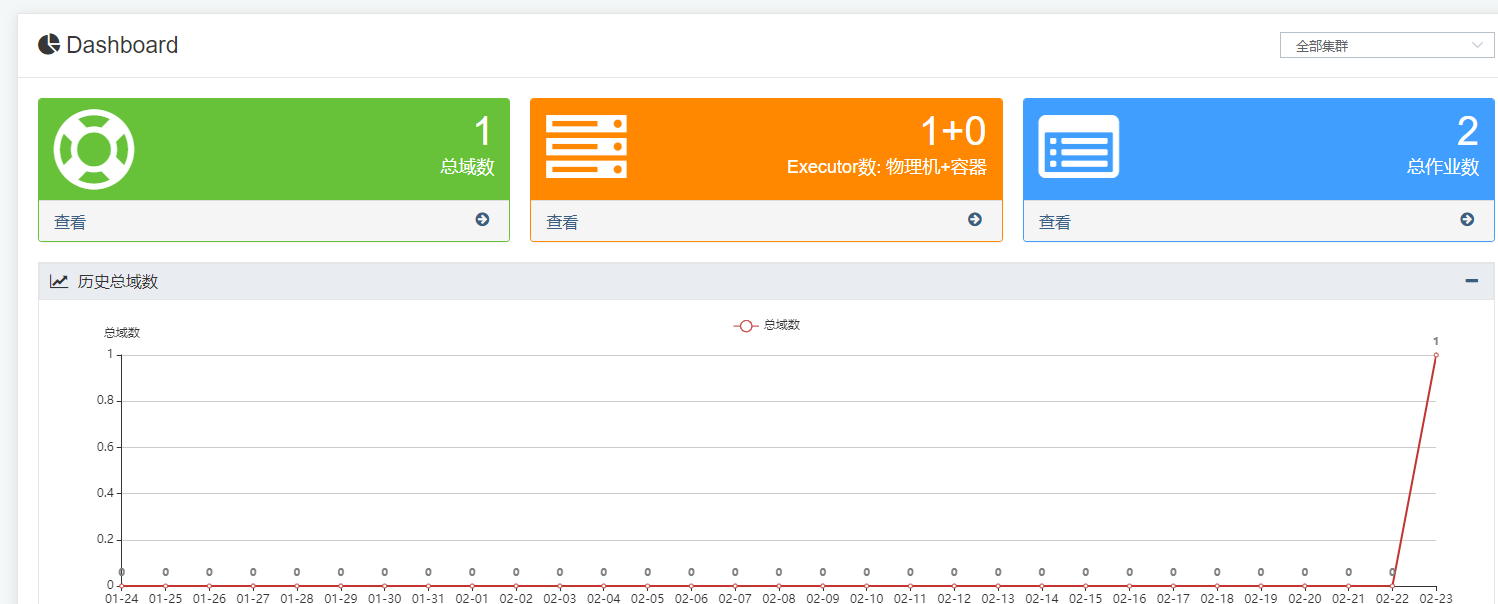Click the circled arrow beside 查看 on the green card
Image resolution: width=1498 pixels, height=604 pixels.
481,219
